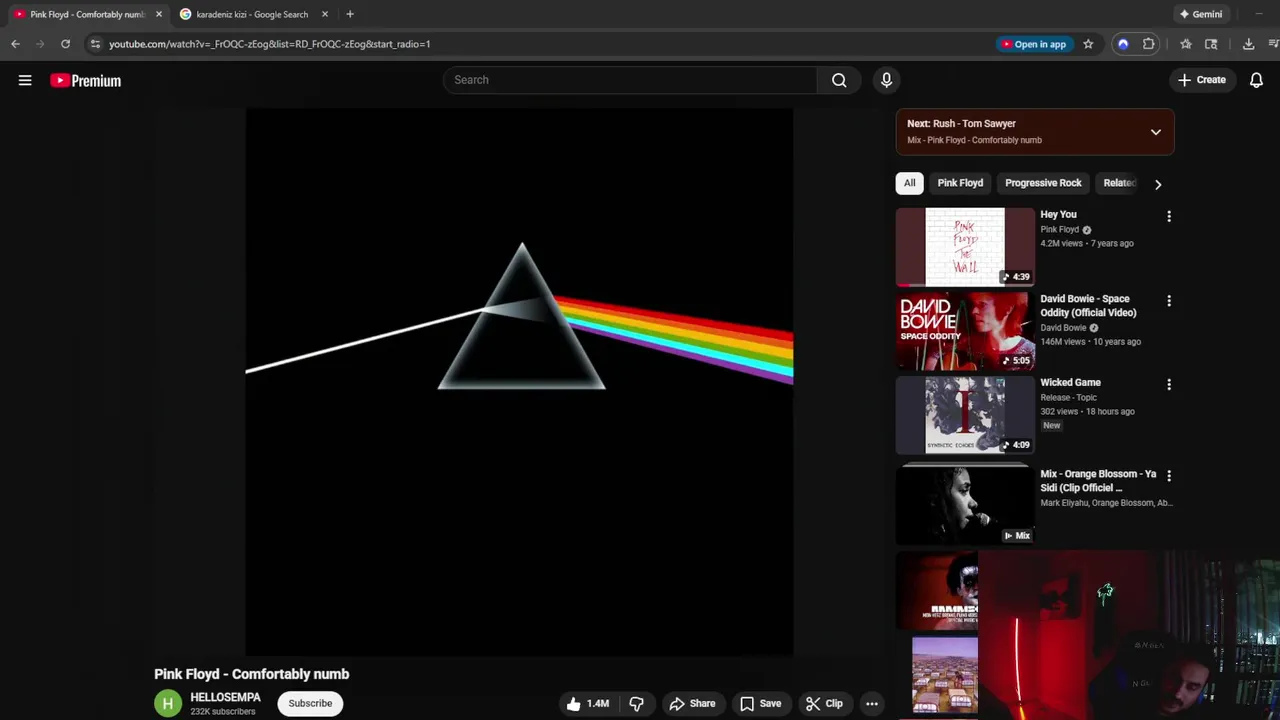The width and height of the screenshot is (1280, 720).
Task: Start voice search with microphone icon
Action: 886,80
